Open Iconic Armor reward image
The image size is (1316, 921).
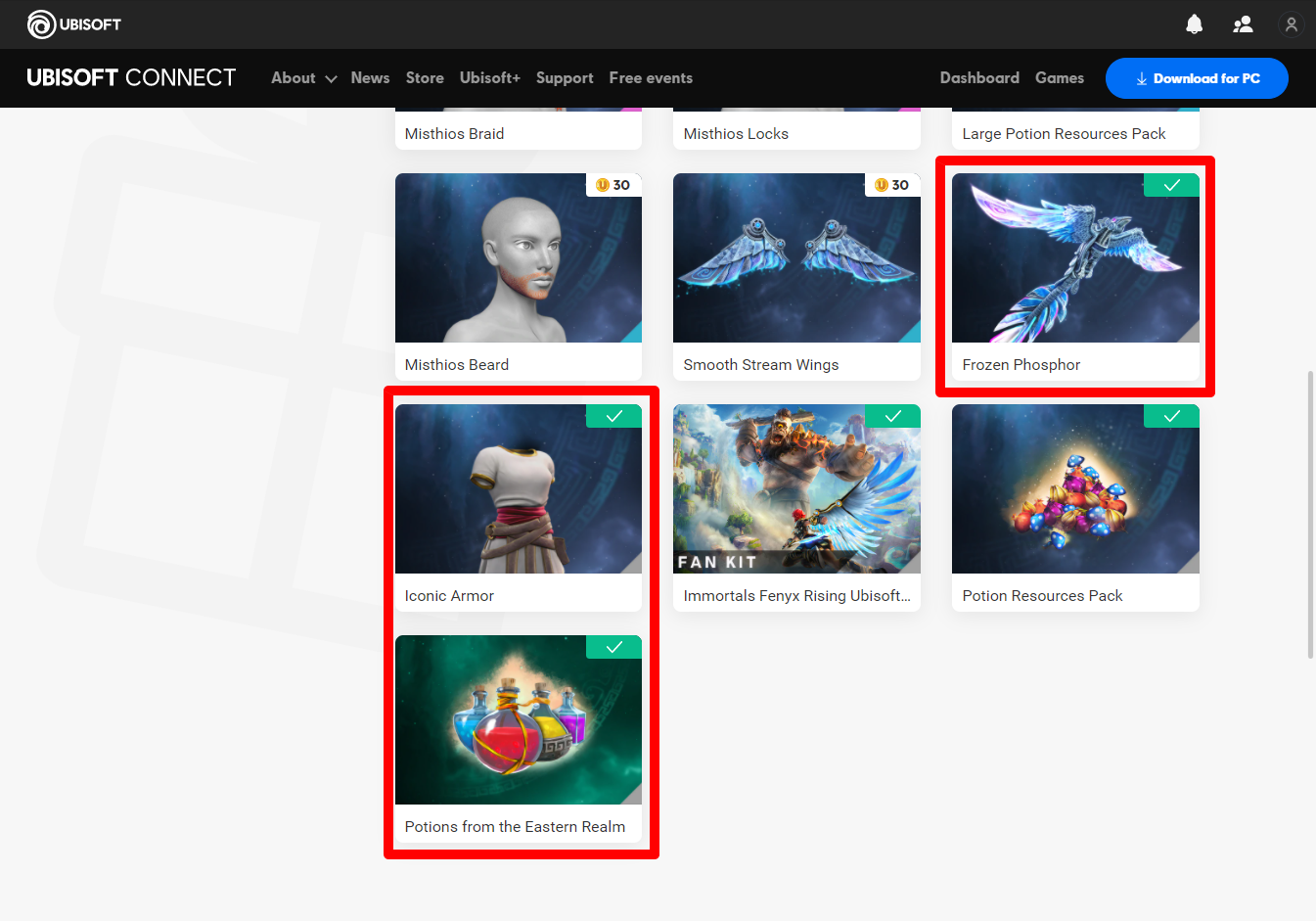click(x=519, y=488)
